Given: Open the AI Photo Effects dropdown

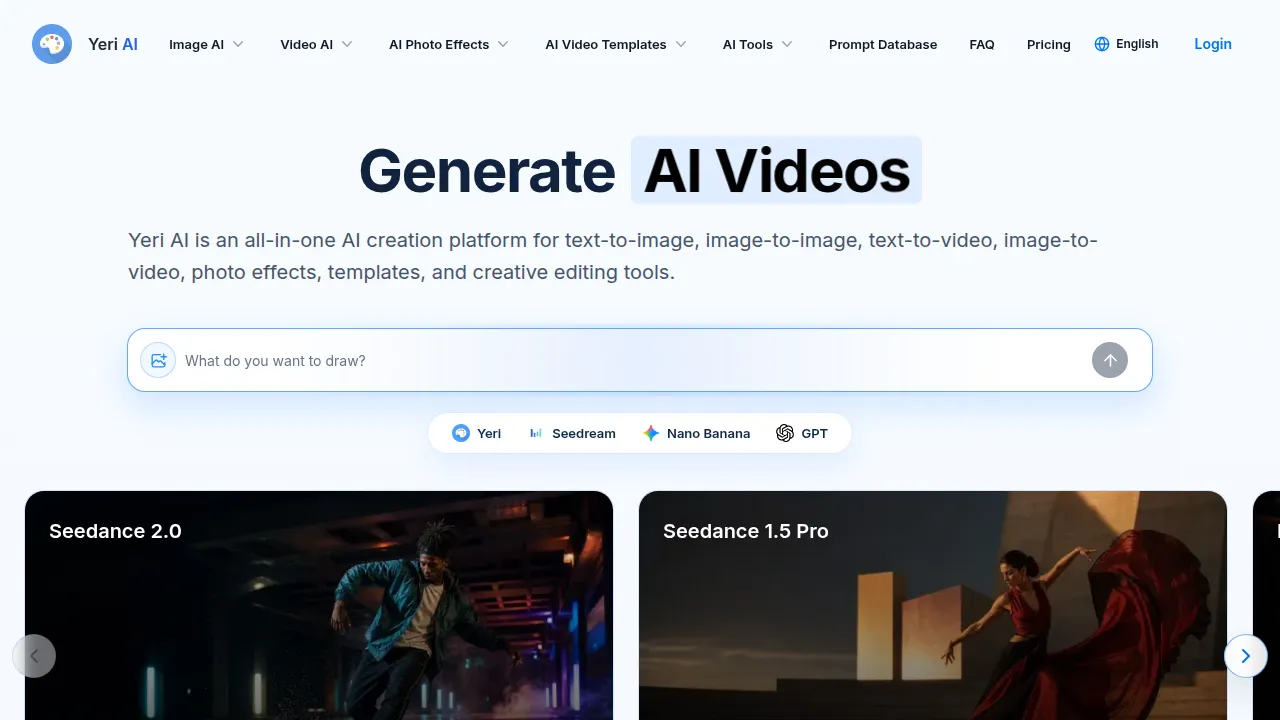Looking at the screenshot, I should click(x=449, y=44).
